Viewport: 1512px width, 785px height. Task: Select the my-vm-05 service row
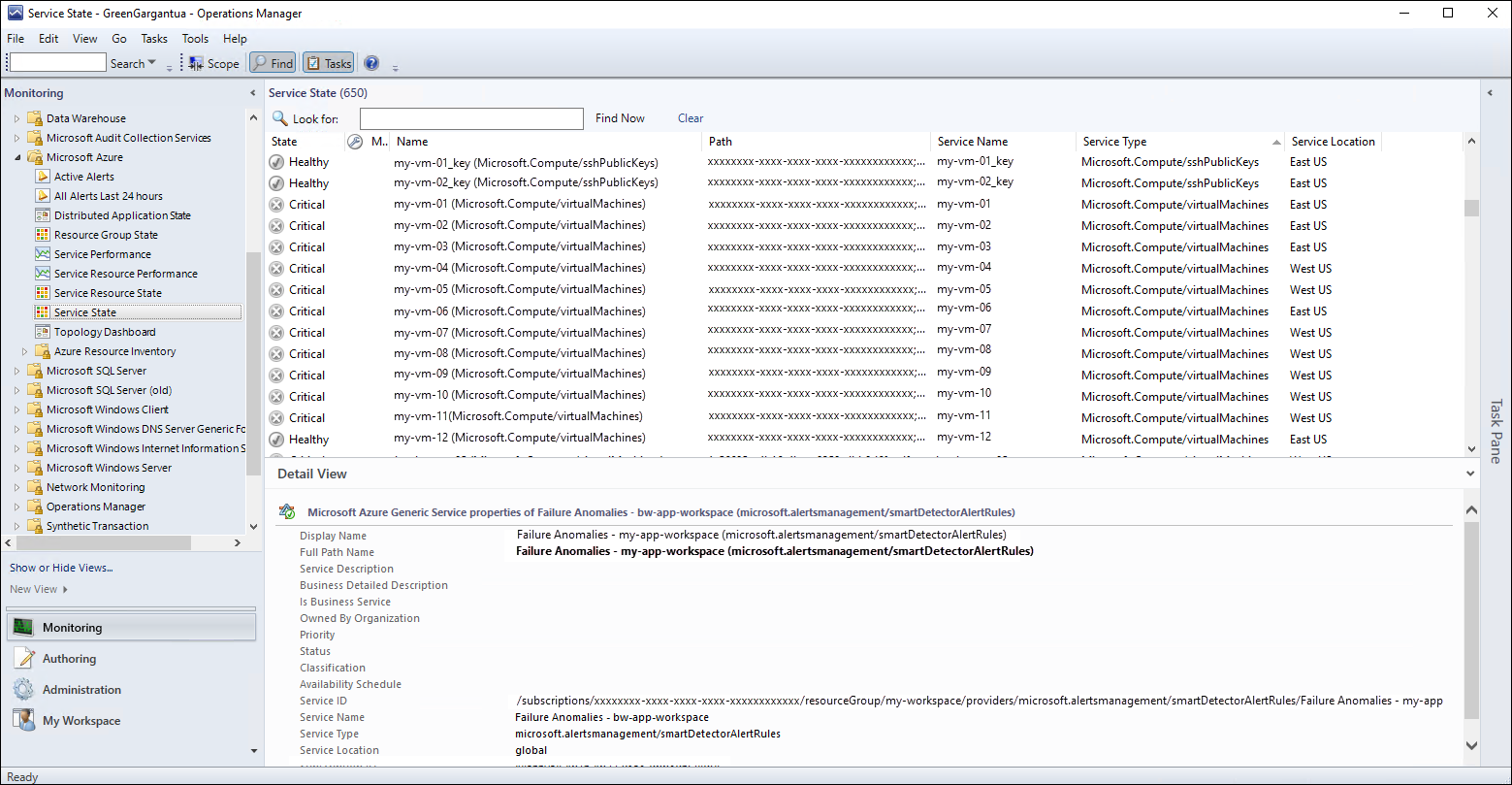click(865, 290)
